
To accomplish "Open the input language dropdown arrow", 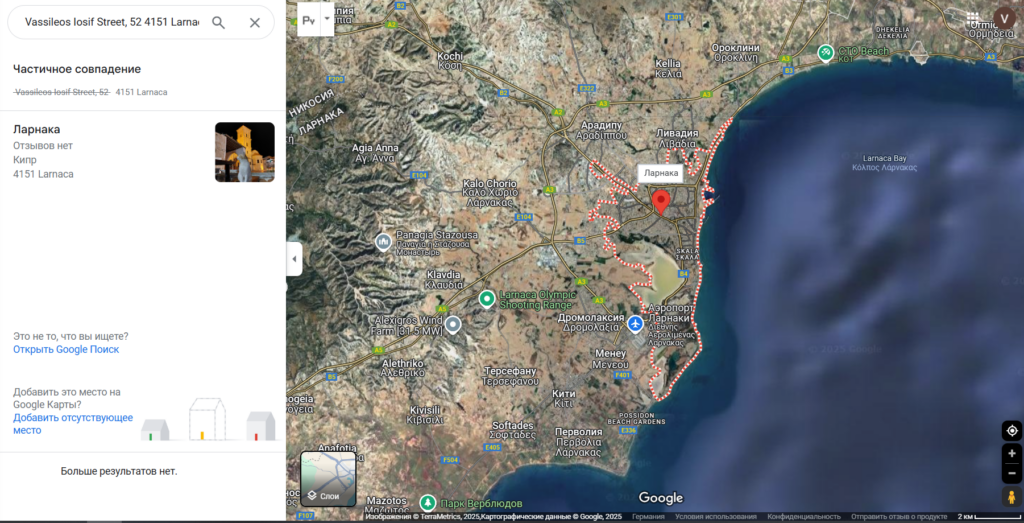I will point(326,18).
